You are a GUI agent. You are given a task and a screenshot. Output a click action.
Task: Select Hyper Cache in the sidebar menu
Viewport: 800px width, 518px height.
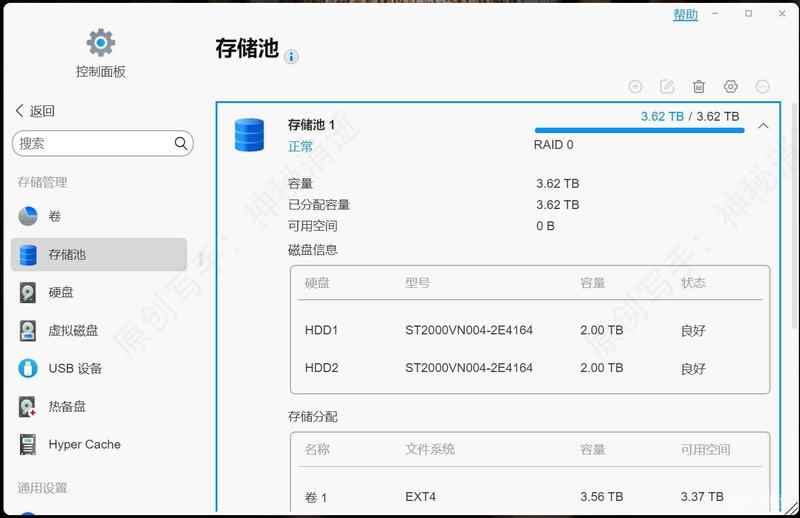99,444
